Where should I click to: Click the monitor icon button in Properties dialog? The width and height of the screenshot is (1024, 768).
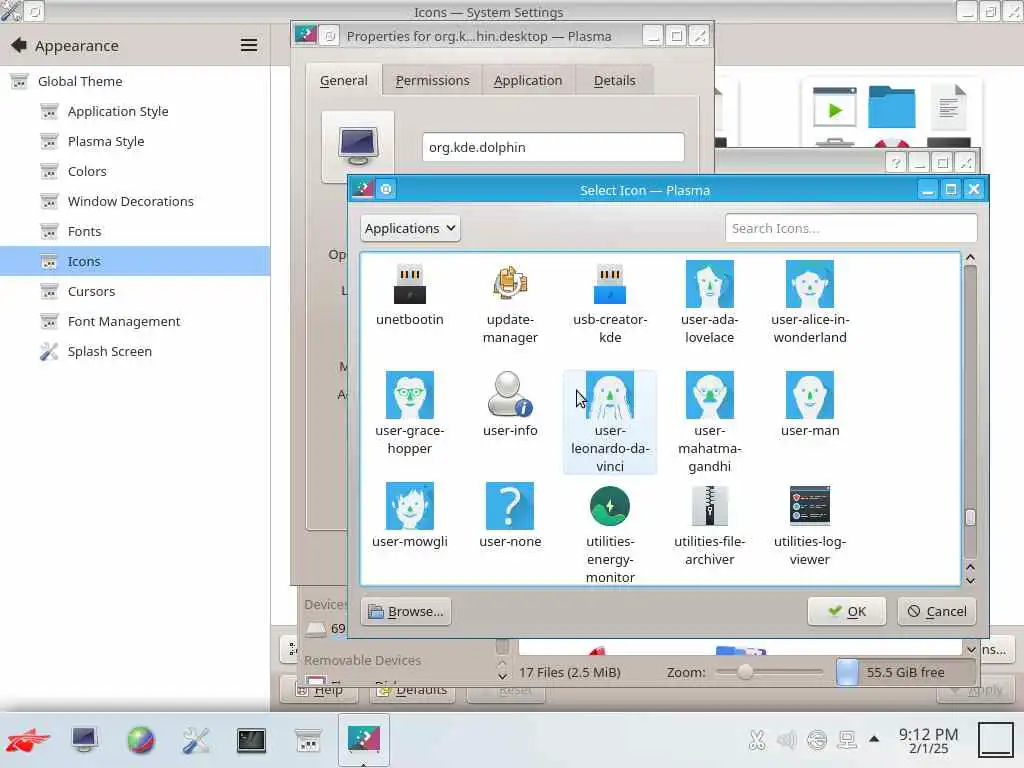click(x=358, y=147)
